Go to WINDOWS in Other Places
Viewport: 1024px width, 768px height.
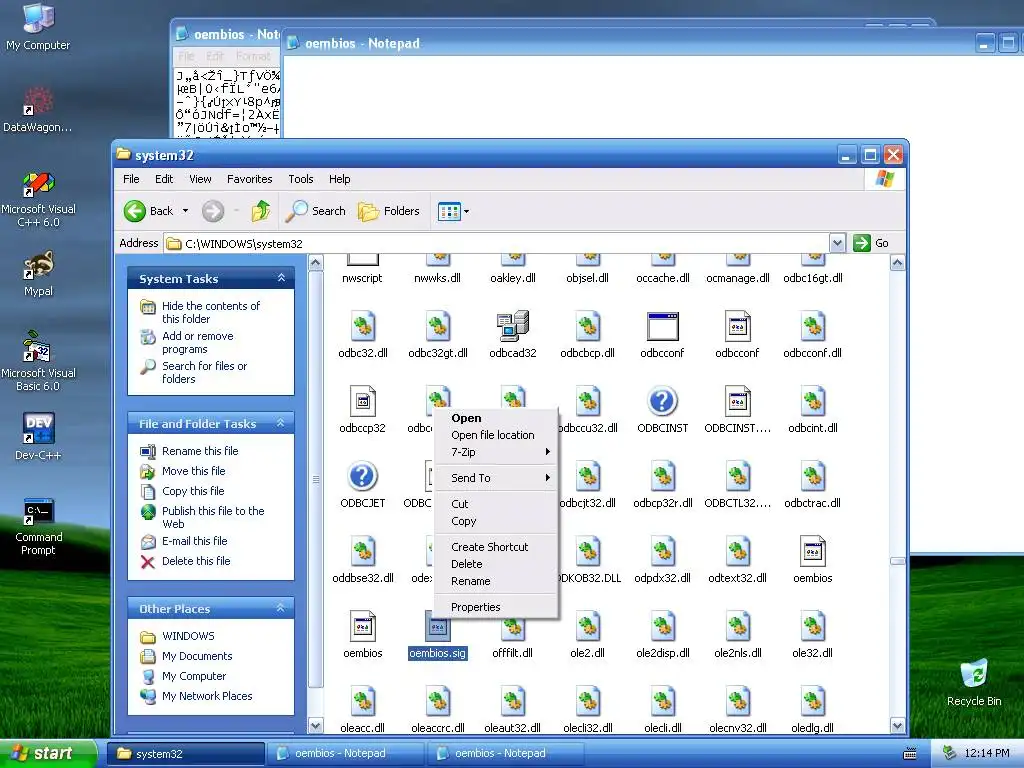[188, 636]
